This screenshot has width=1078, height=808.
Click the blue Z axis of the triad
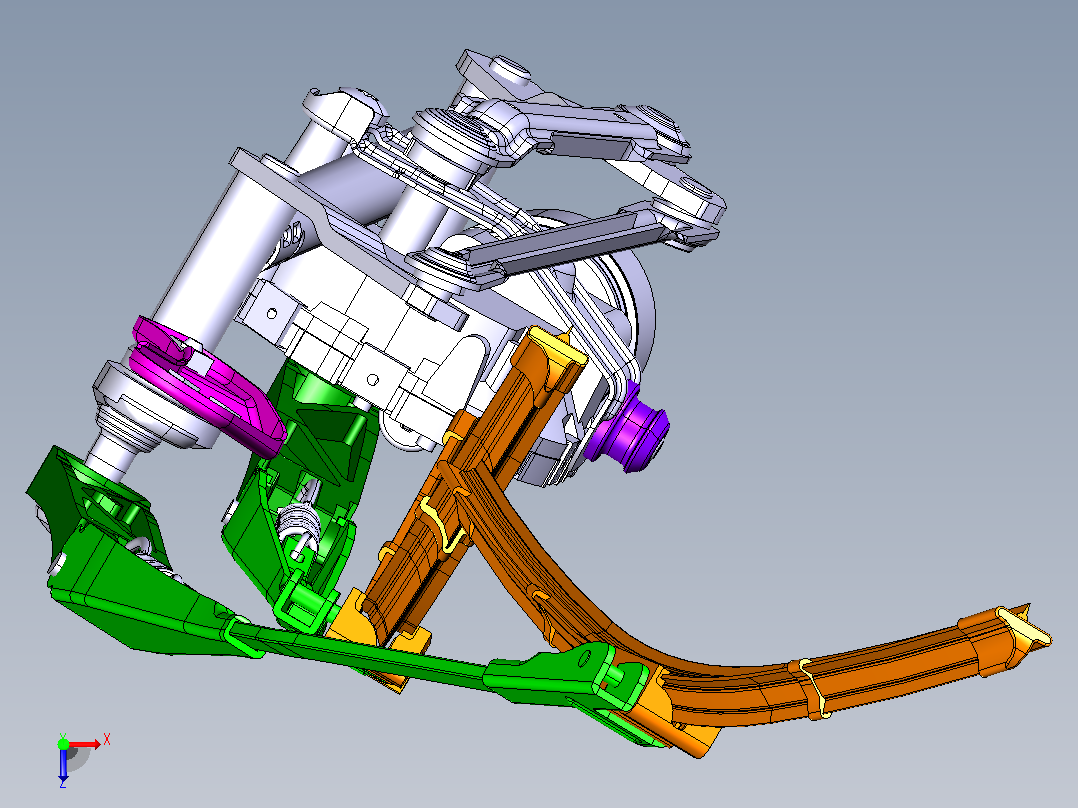[x=63, y=763]
